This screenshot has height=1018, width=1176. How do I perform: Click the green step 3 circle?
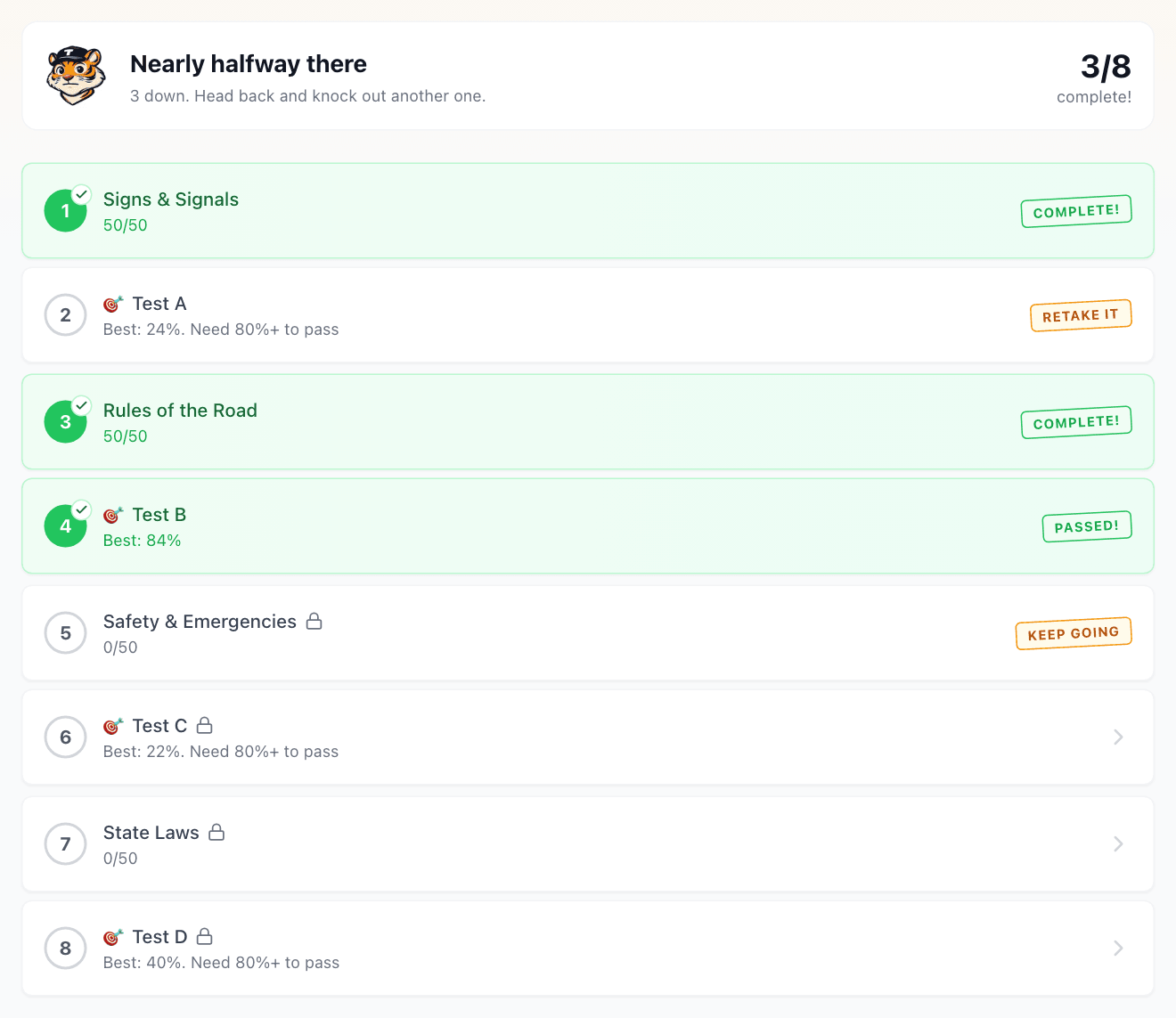pos(66,422)
